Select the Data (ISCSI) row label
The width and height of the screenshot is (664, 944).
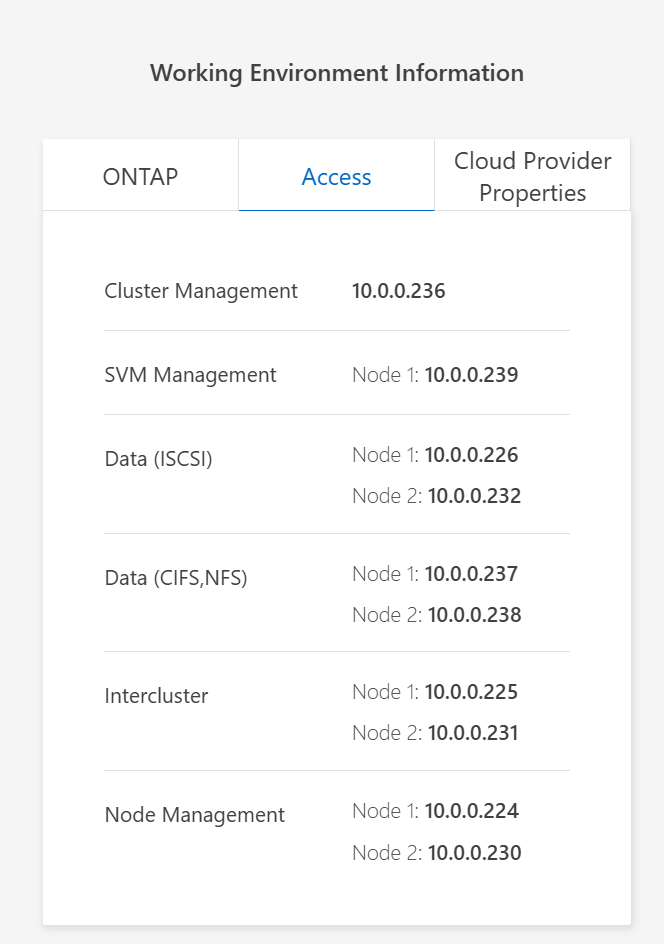(x=158, y=459)
